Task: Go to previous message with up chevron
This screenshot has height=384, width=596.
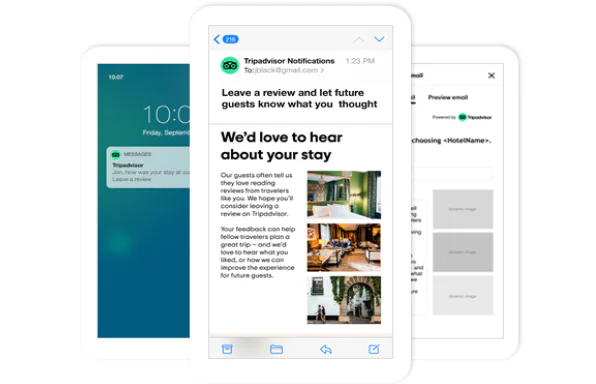Action: pyautogui.click(x=358, y=40)
